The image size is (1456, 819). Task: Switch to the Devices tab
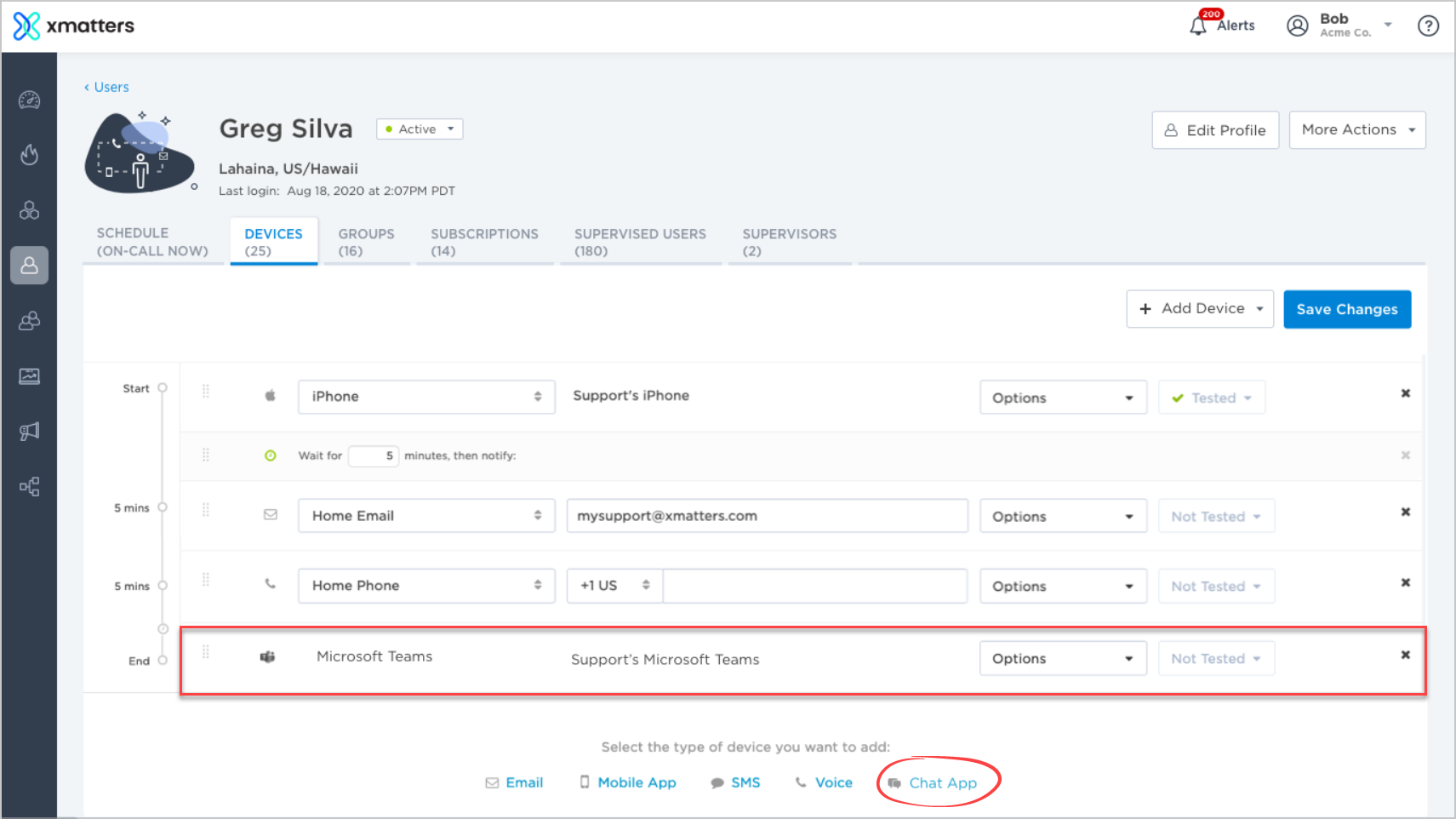pyautogui.click(x=273, y=242)
